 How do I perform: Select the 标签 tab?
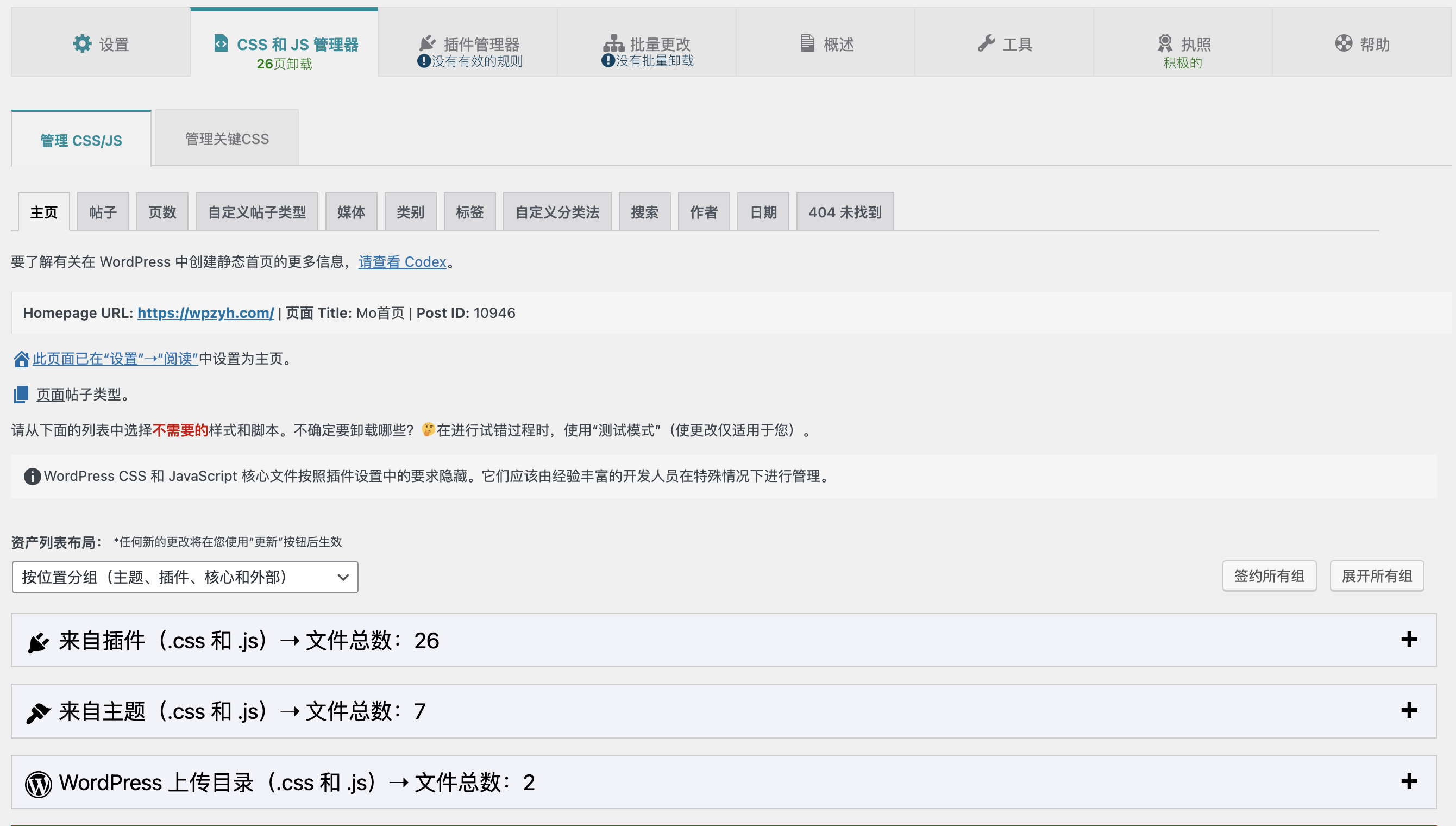pos(469,212)
